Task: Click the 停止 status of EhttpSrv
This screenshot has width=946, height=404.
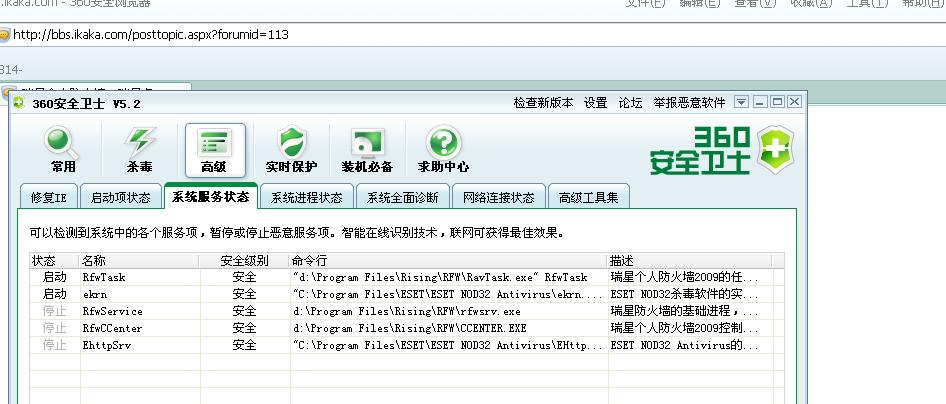Action: click(54, 346)
